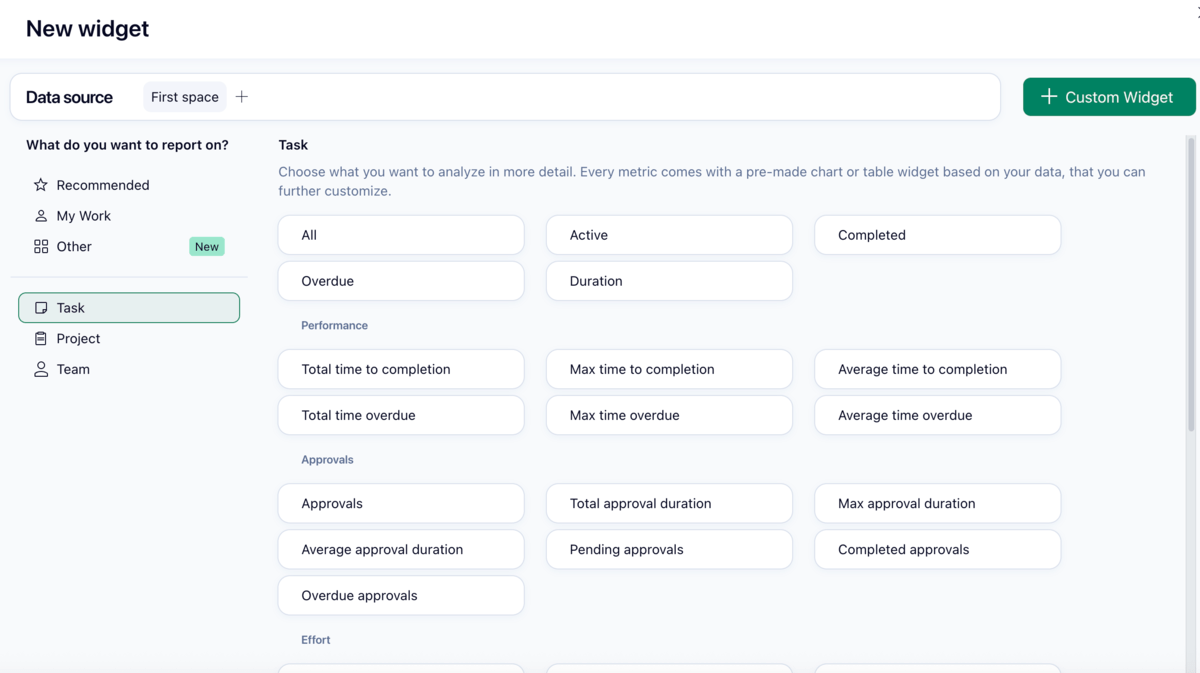This screenshot has width=1200, height=673.
Task: Click the plus icon on Custom Widget
Action: click(1048, 97)
